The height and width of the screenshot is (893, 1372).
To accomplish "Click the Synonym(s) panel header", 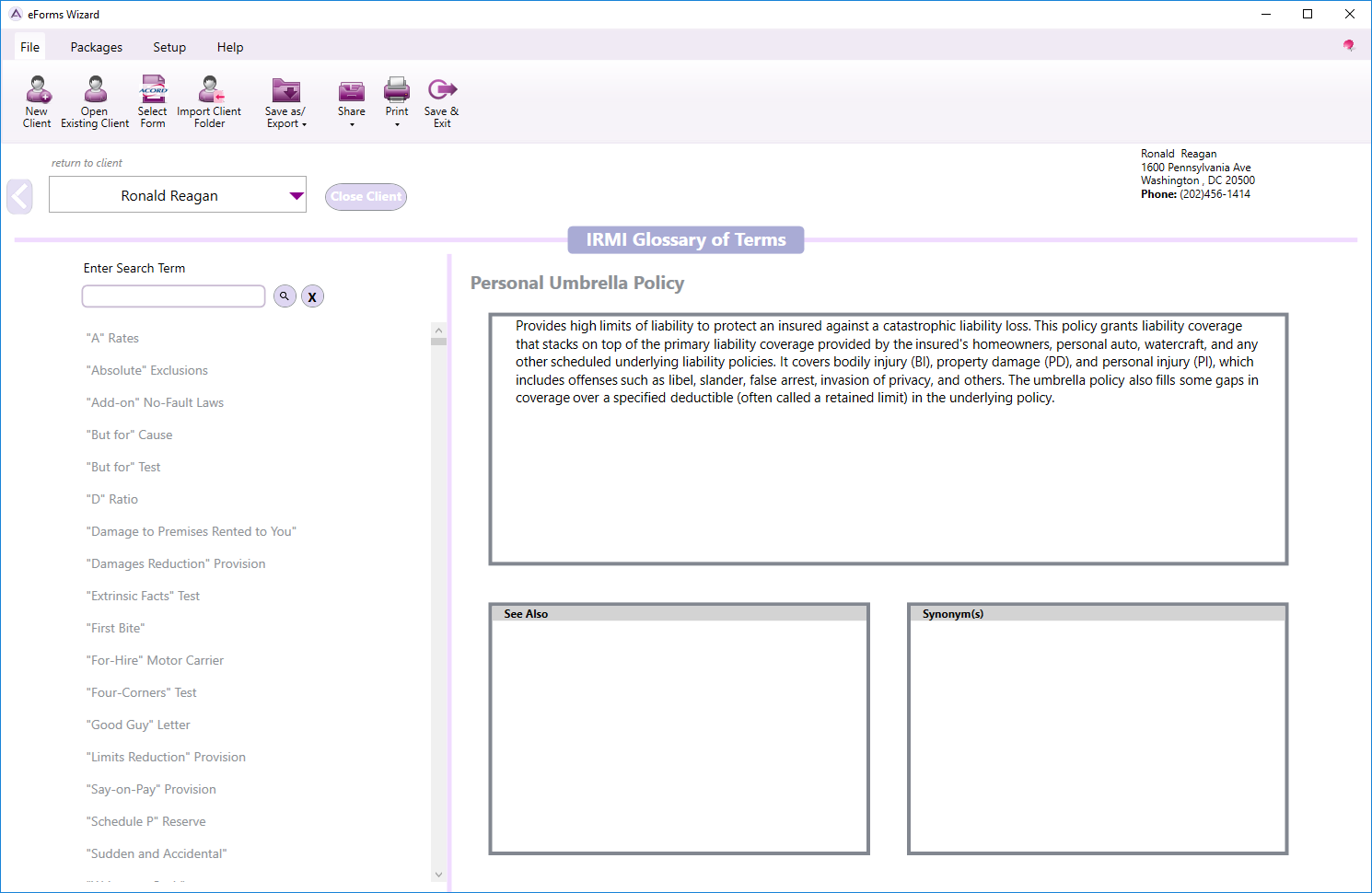I will pyautogui.click(x=1097, y=613).
